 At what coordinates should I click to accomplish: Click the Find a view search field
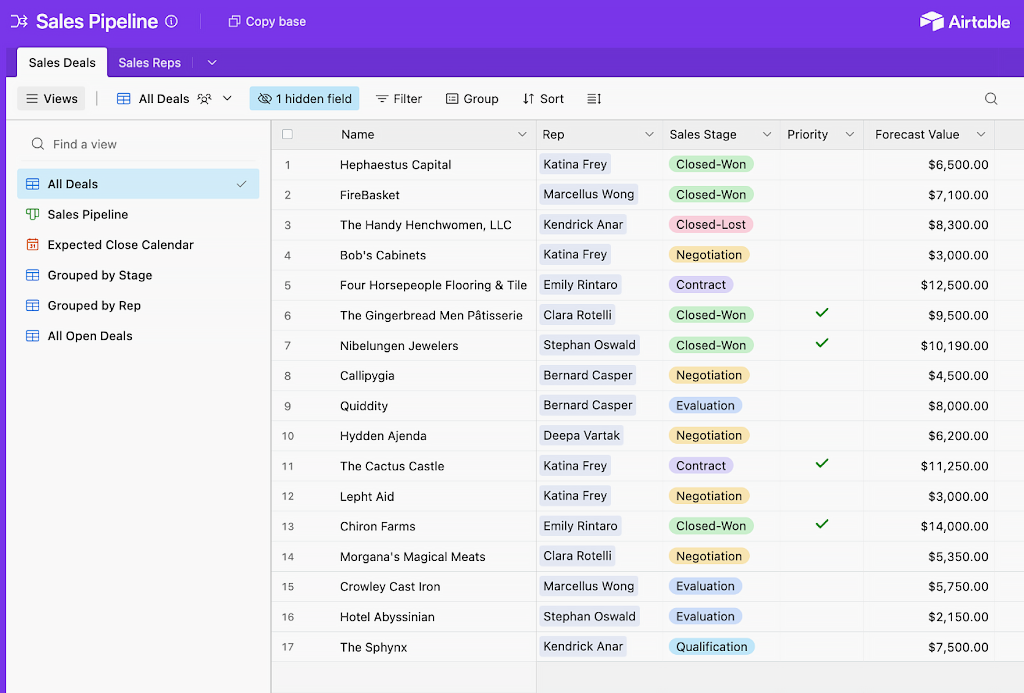pos(138,144)
